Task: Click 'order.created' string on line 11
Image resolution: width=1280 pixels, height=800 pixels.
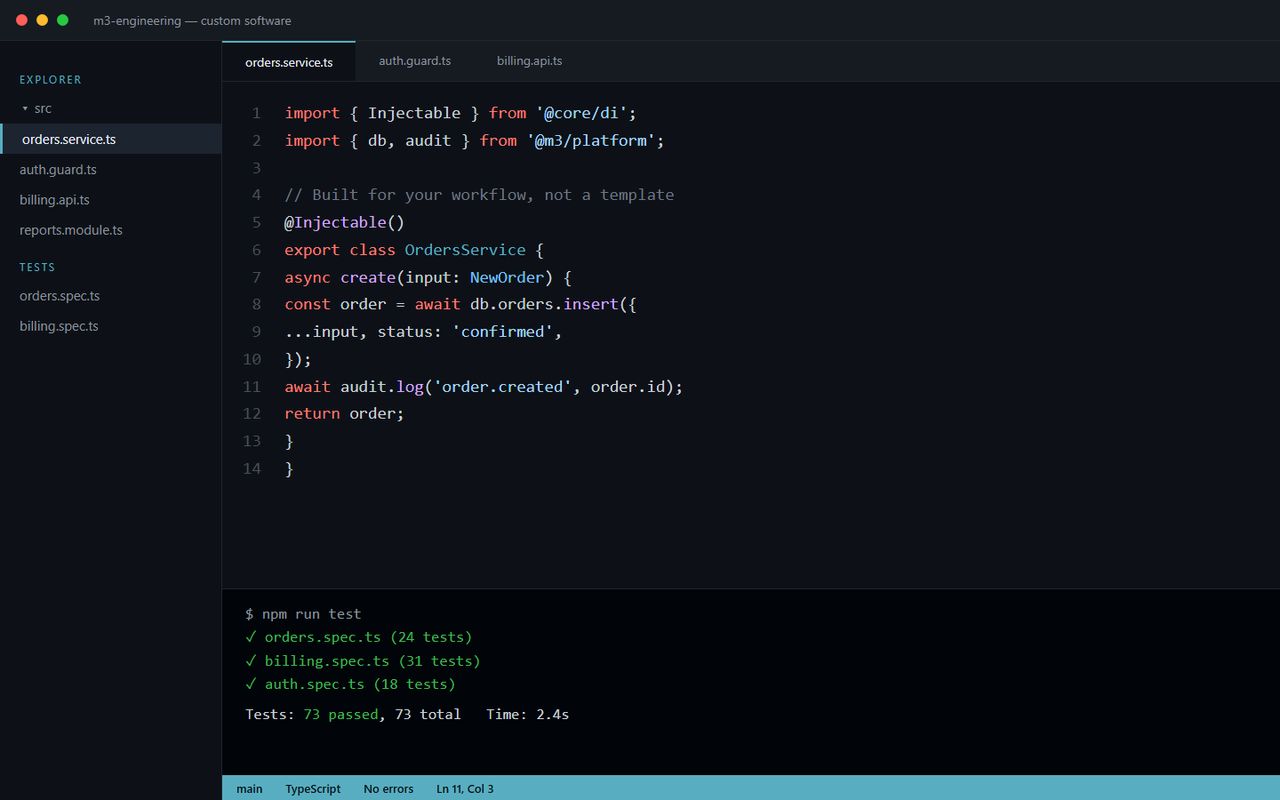Action: 502,386
